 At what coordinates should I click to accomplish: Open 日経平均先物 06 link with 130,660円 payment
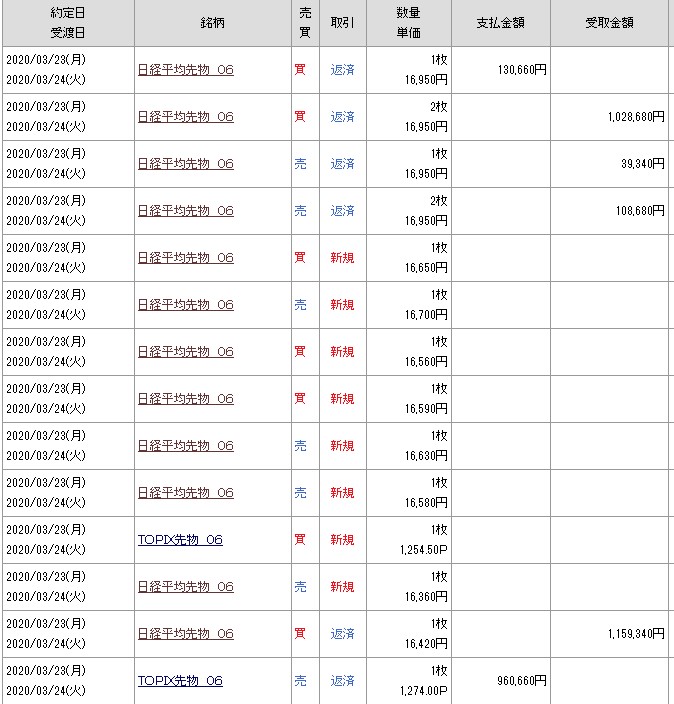tap(185, 70)
